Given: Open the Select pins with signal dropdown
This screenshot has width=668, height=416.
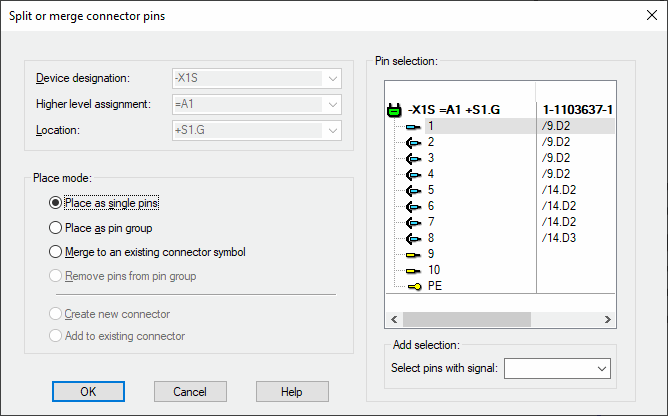Looking at the screenshot, I should tap(602, 369).
